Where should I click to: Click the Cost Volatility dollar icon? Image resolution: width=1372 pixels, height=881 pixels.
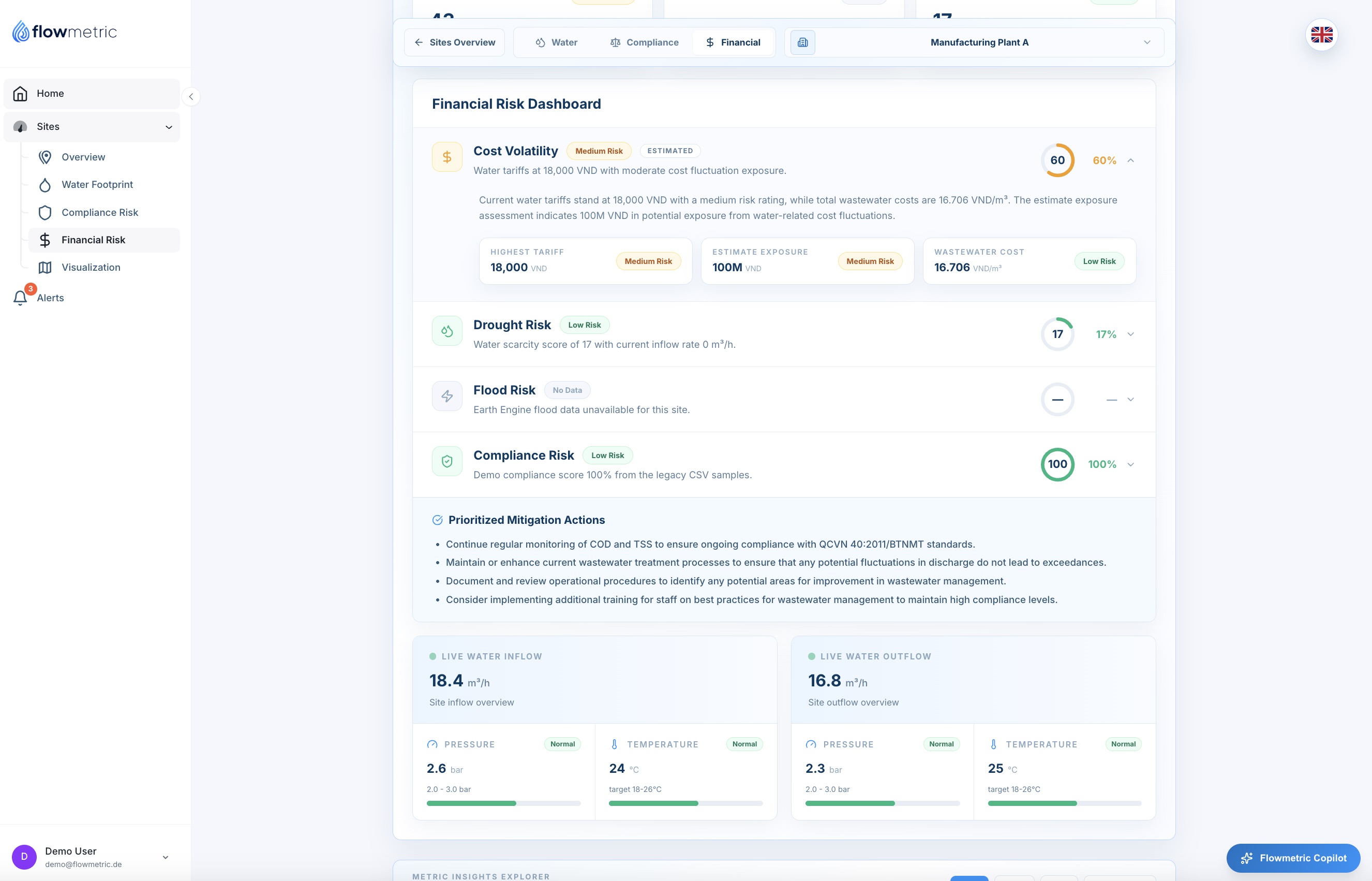coord(447,157)
